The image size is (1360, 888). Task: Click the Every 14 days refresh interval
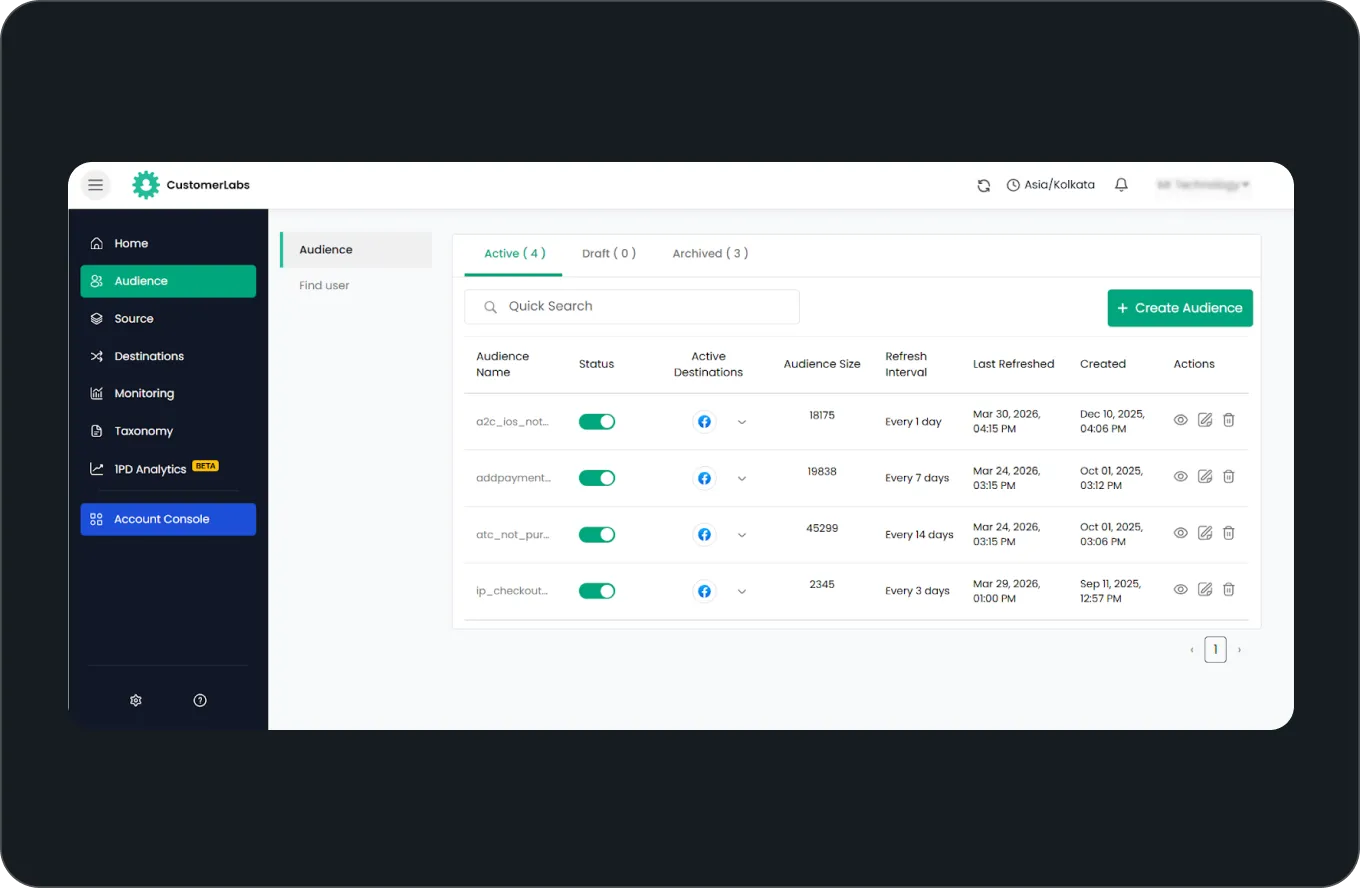[919, 535]
